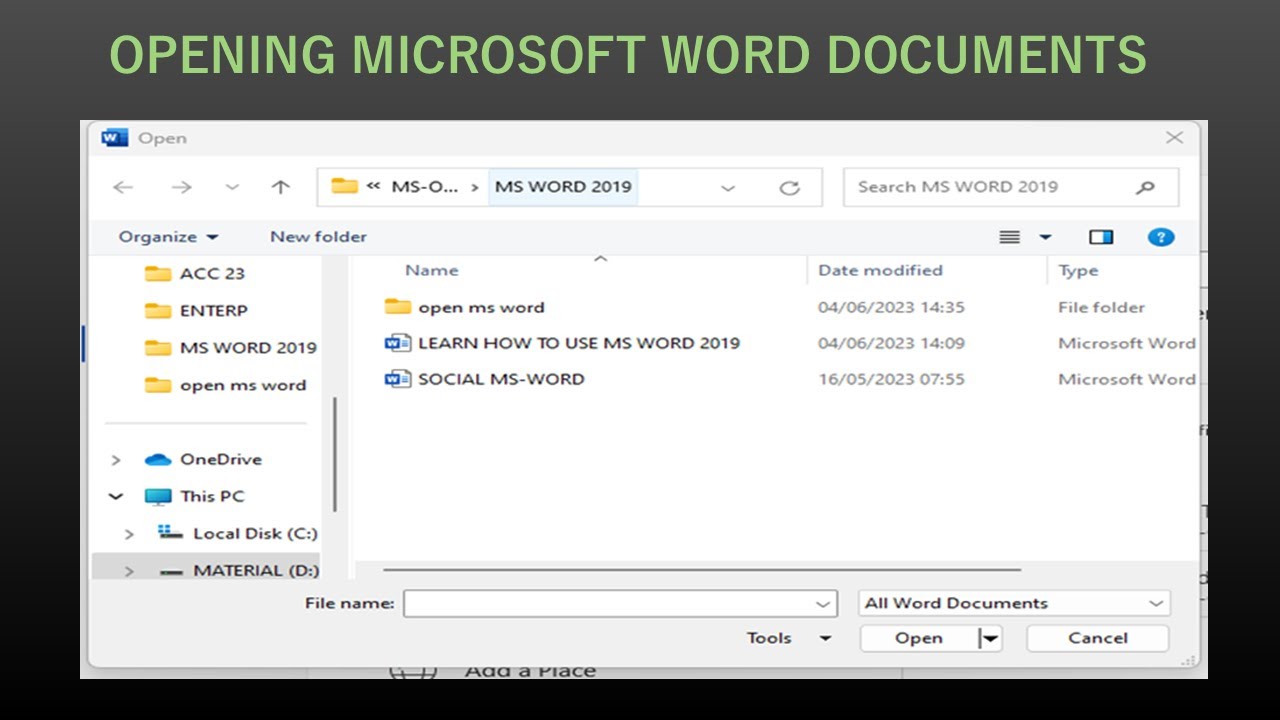Refresh the current folder view
Image resolution: width=1280 pixels, height=720 pixels.
pyautogui.click(x=790, y=188)
